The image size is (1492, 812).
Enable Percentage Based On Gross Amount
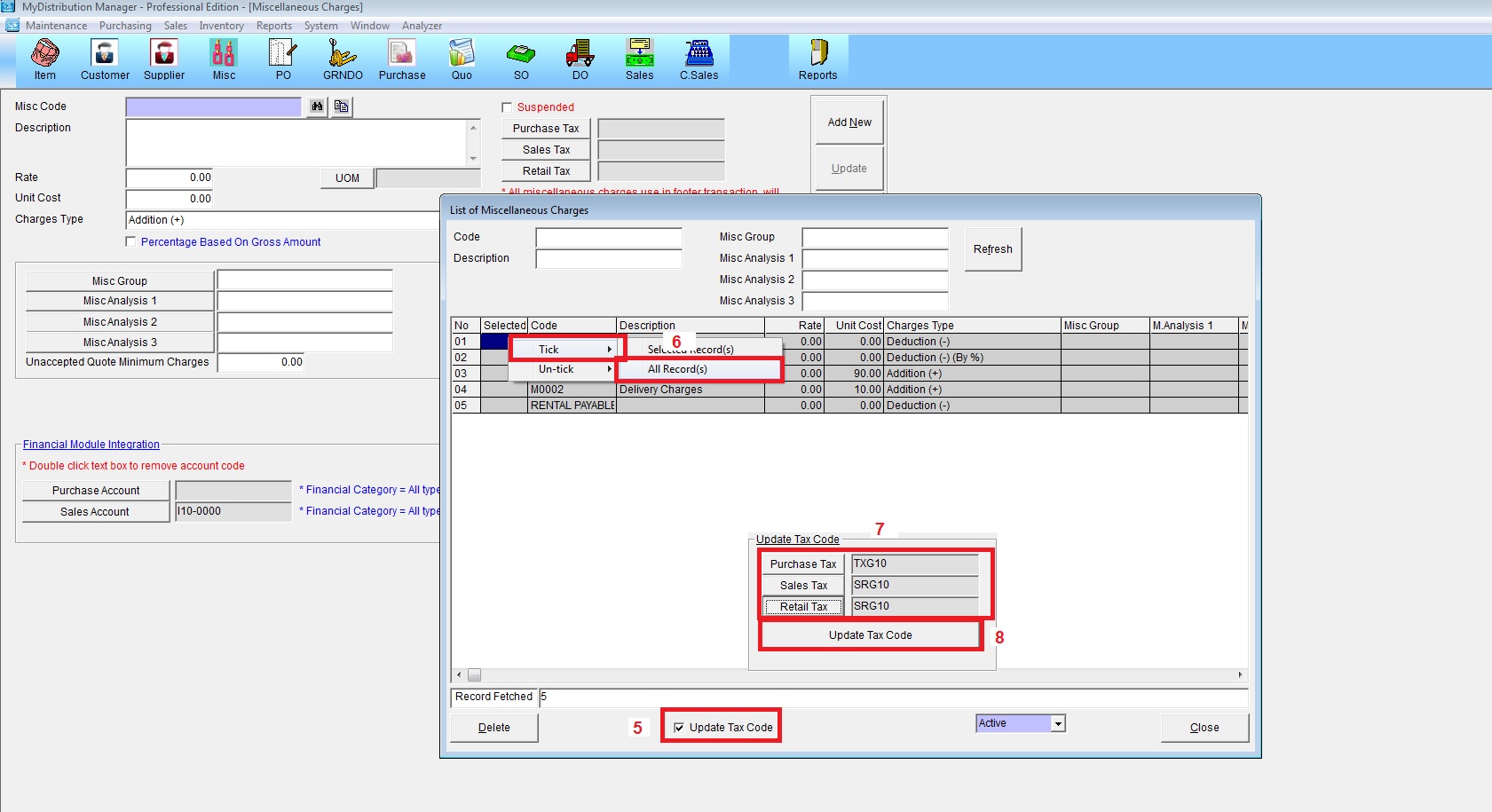[x=131, y=242]
